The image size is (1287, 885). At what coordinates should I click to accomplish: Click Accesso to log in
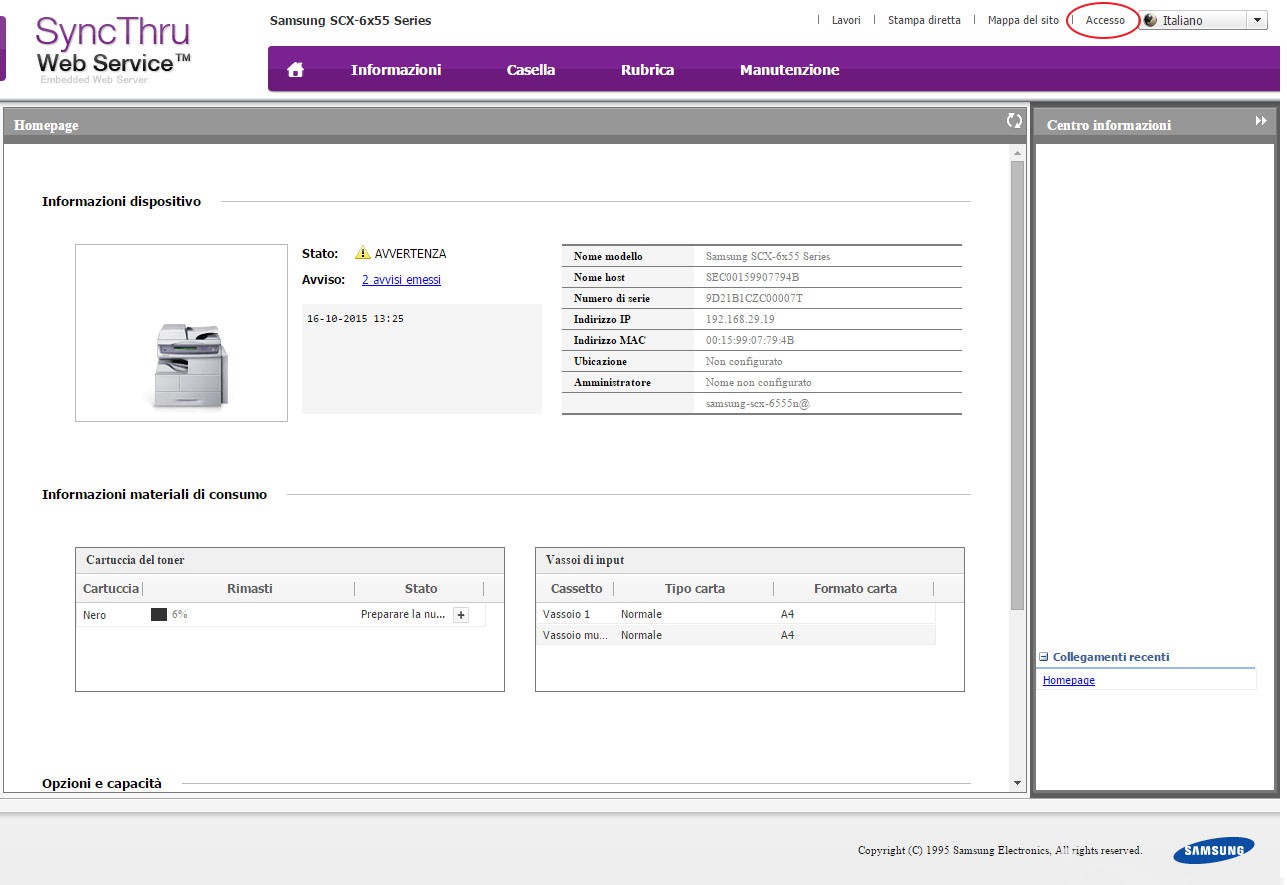tap(1105, 20)
